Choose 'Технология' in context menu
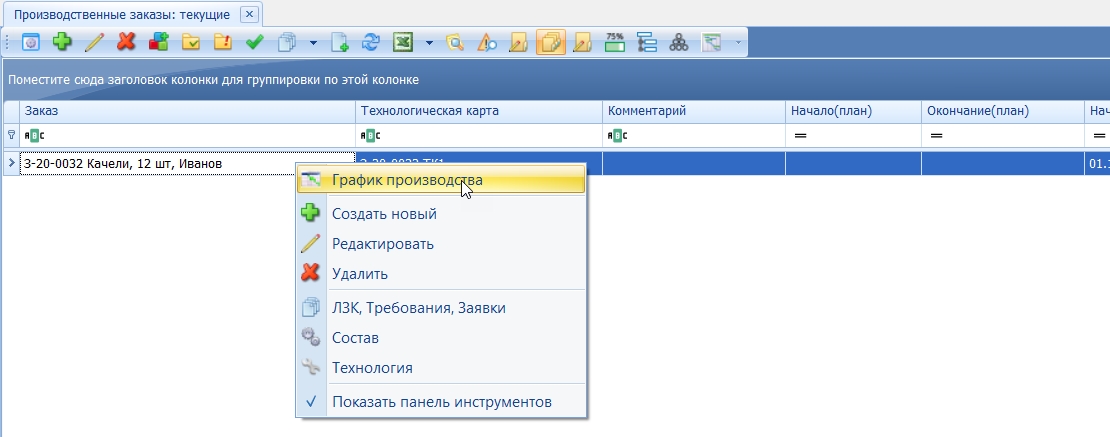The image size is (1110, 437). coord(441,368)
